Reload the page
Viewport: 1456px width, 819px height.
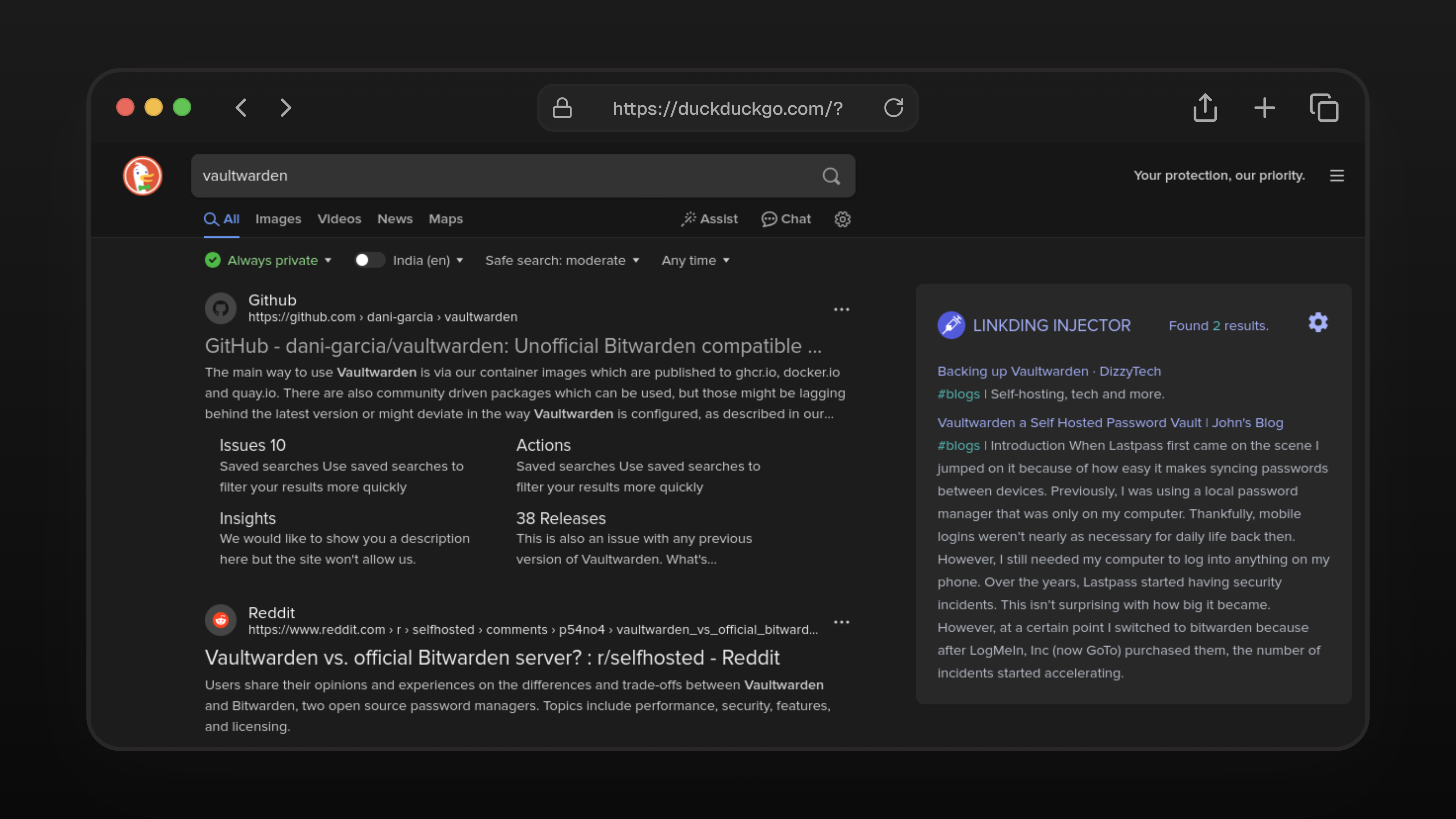[x=894, y=107]
